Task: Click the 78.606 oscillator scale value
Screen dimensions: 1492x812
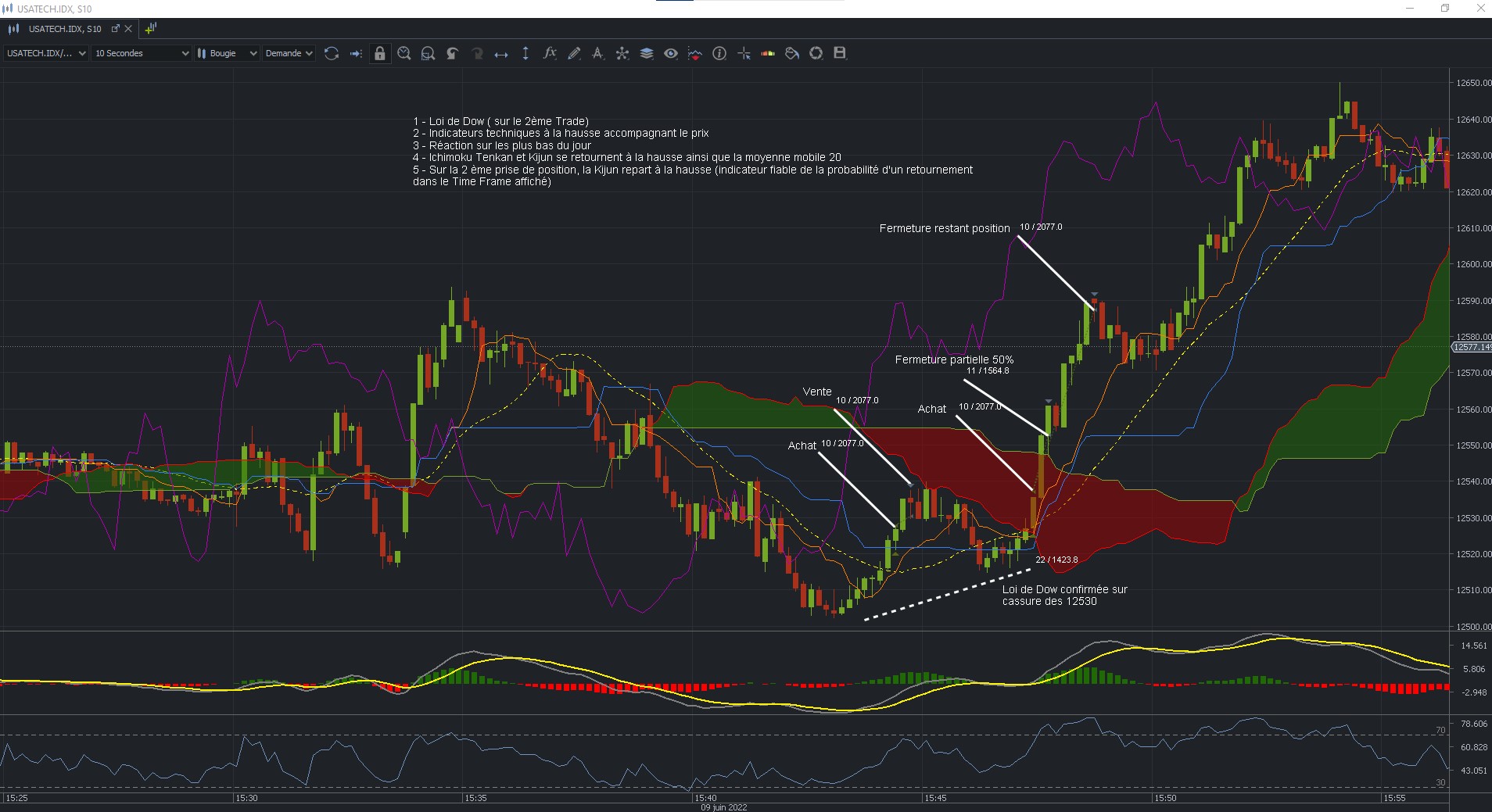Action: click(x=1473, y=724)
